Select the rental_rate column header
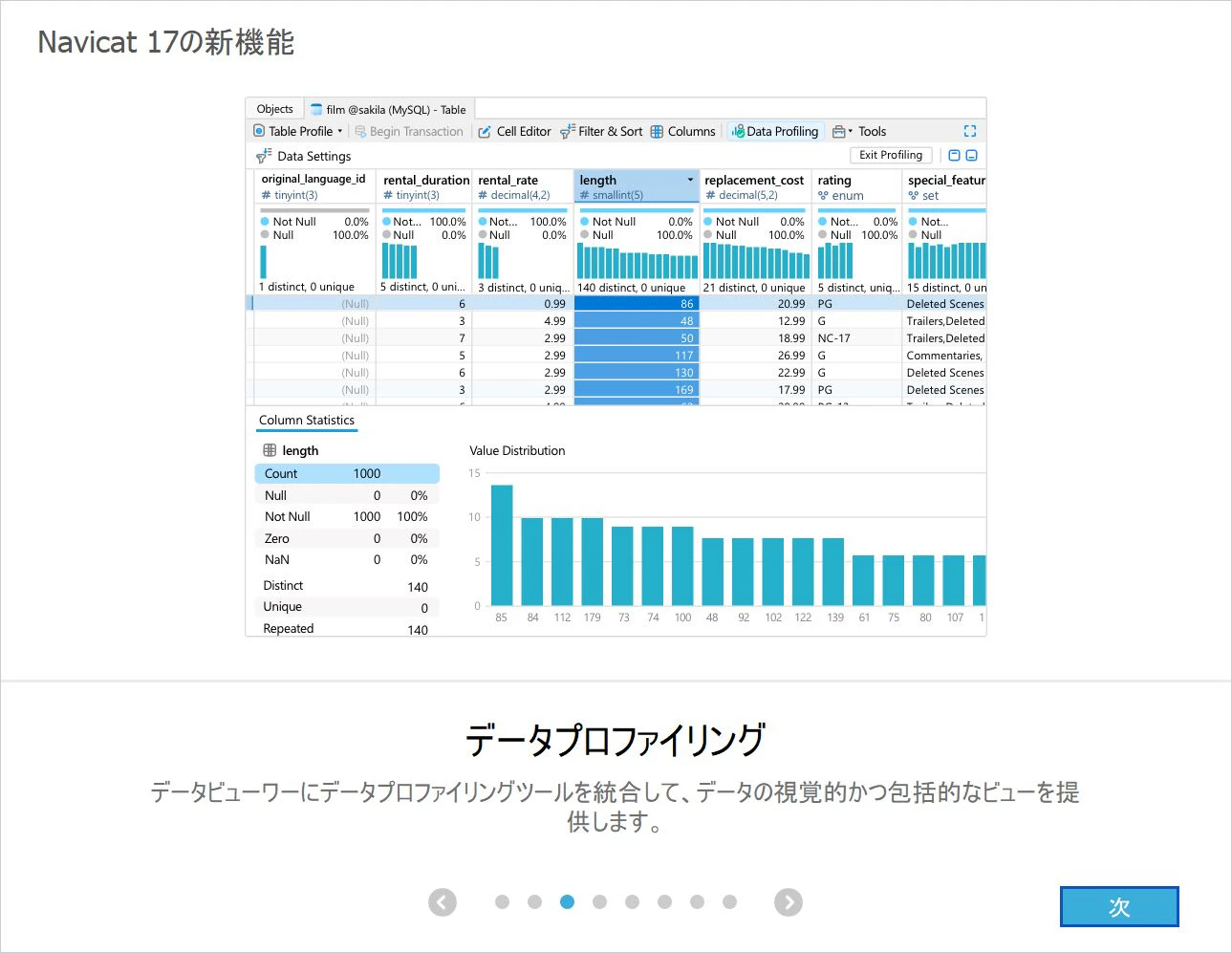The image size is (1232, 953). 523,186
